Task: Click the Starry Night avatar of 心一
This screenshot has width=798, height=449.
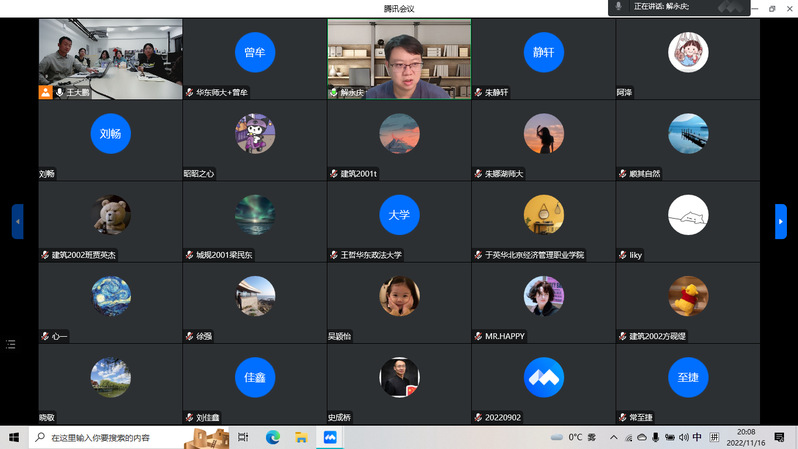Action: pos(110,295)
